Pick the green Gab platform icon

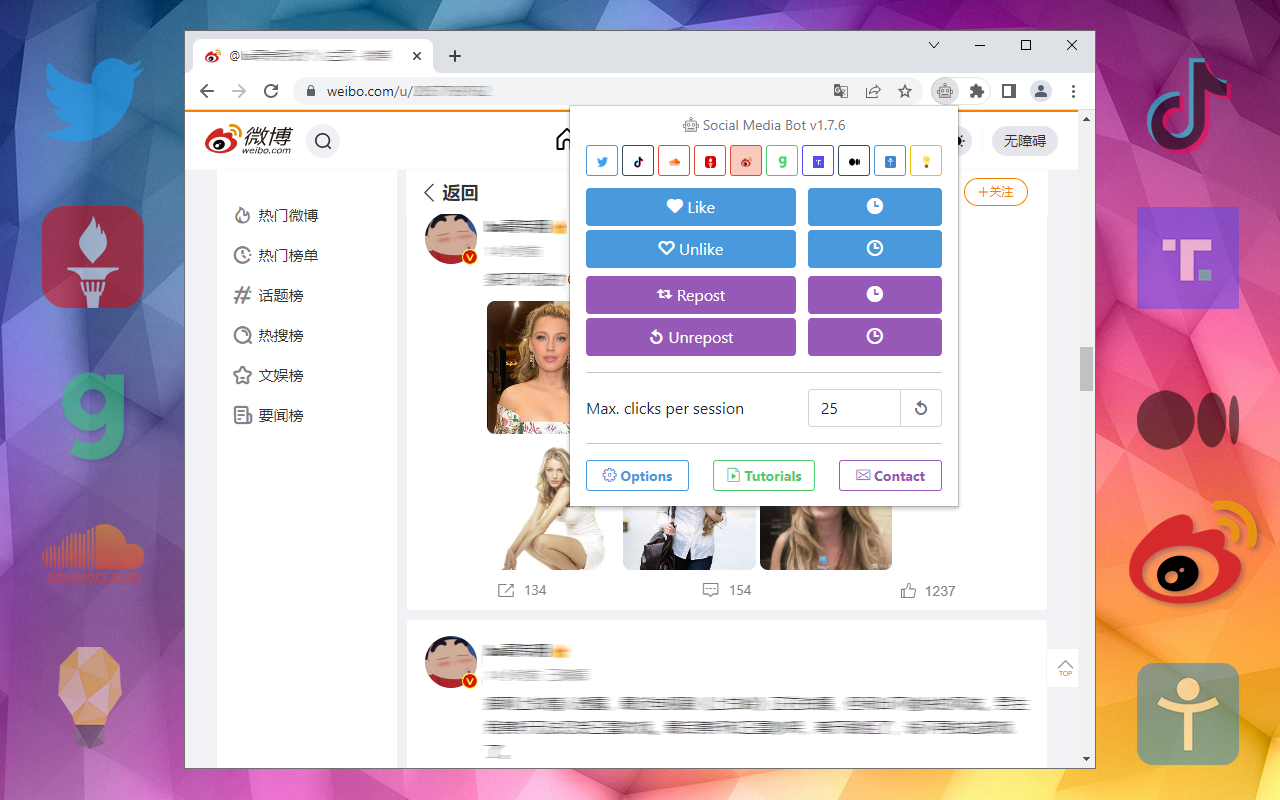click(x=782, y=161)
